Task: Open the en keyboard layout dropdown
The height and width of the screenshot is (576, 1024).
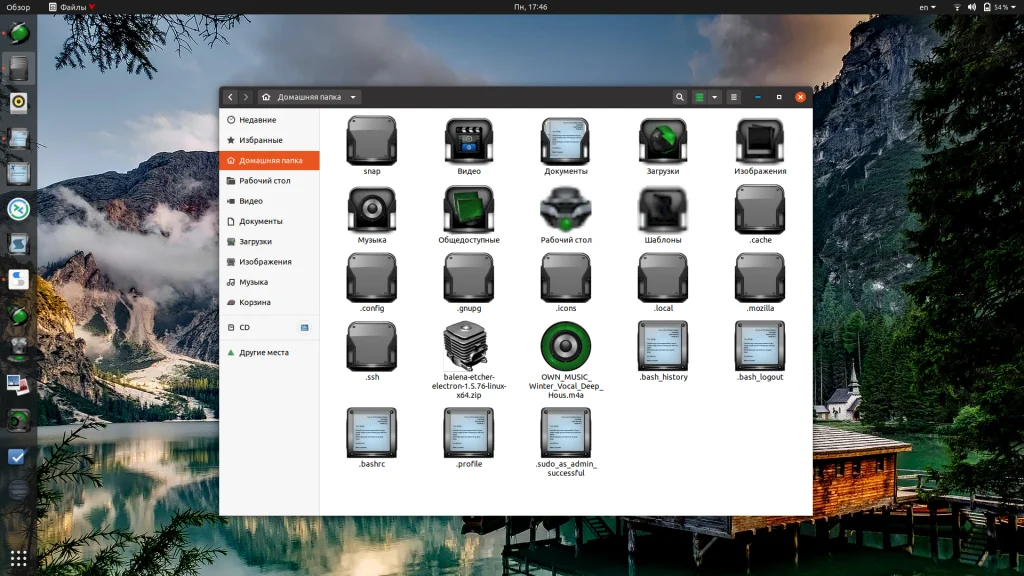Action: (928, 7)
